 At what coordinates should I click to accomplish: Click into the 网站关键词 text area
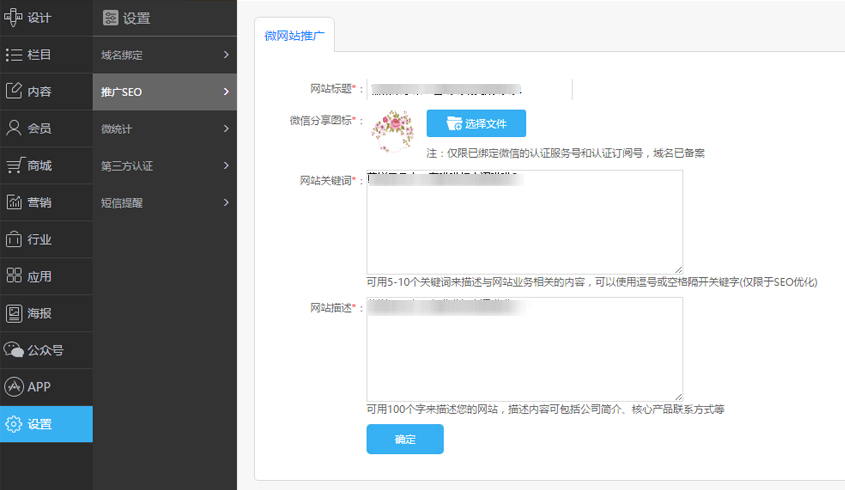[x=524, y=221]
